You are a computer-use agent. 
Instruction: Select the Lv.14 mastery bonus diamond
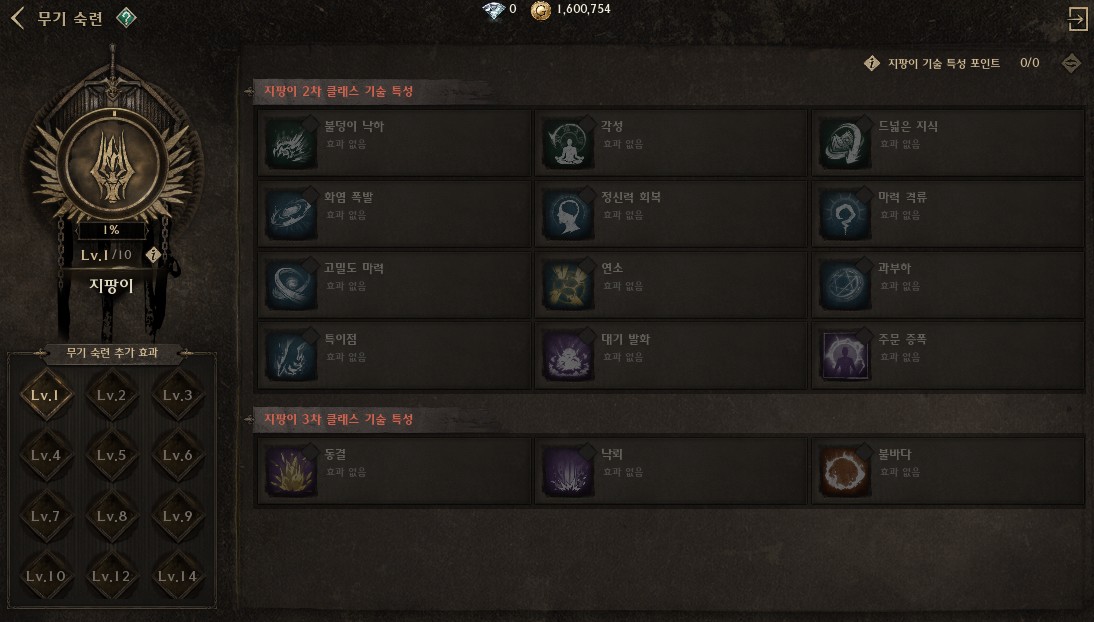177,576
